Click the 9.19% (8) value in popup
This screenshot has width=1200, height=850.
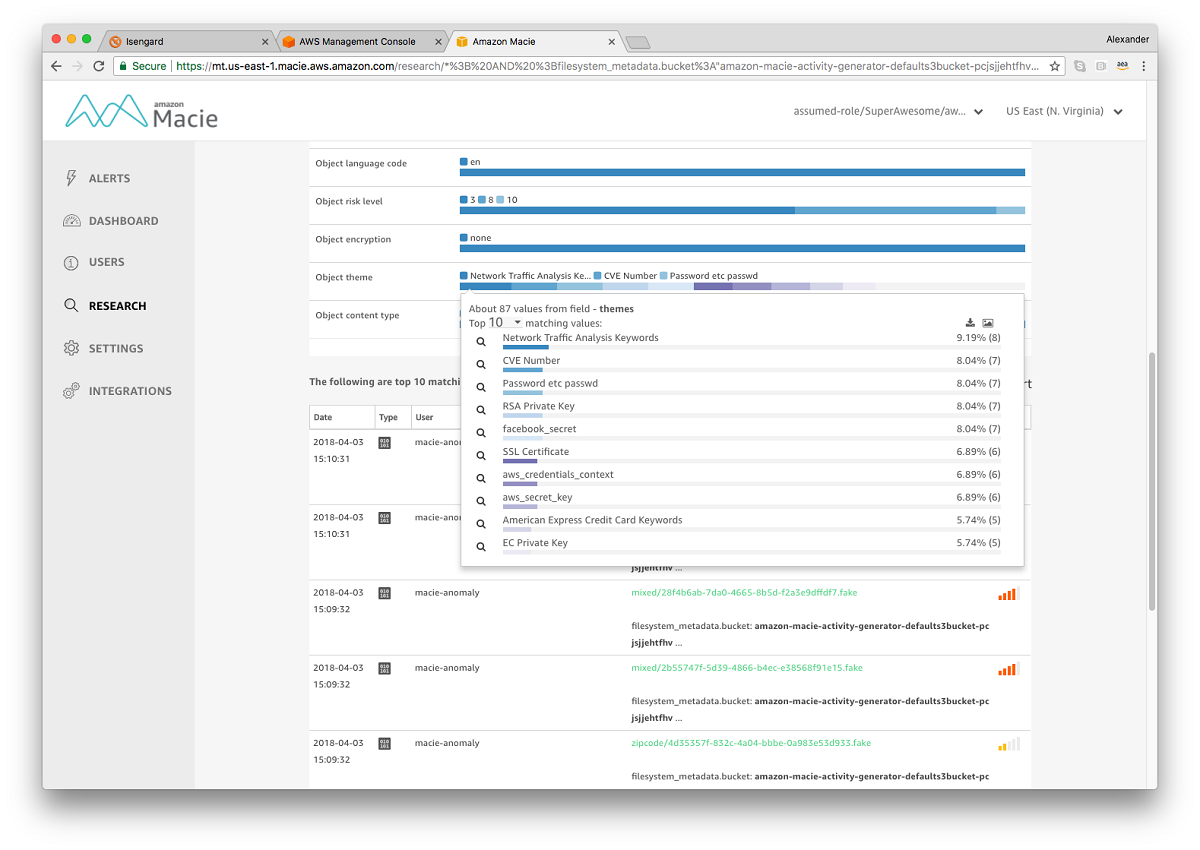tap(978, 338)
